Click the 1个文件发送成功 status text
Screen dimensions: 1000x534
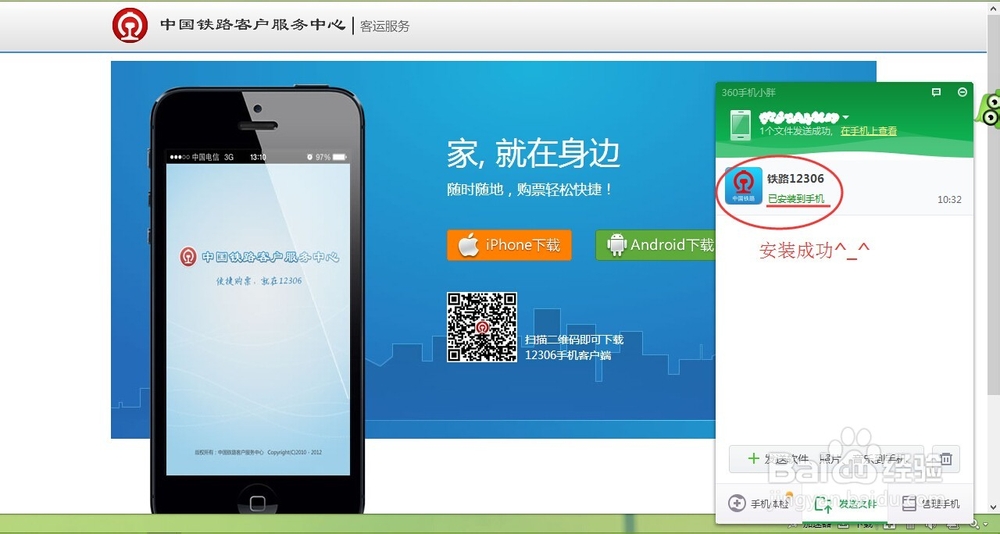pos(796,131)
